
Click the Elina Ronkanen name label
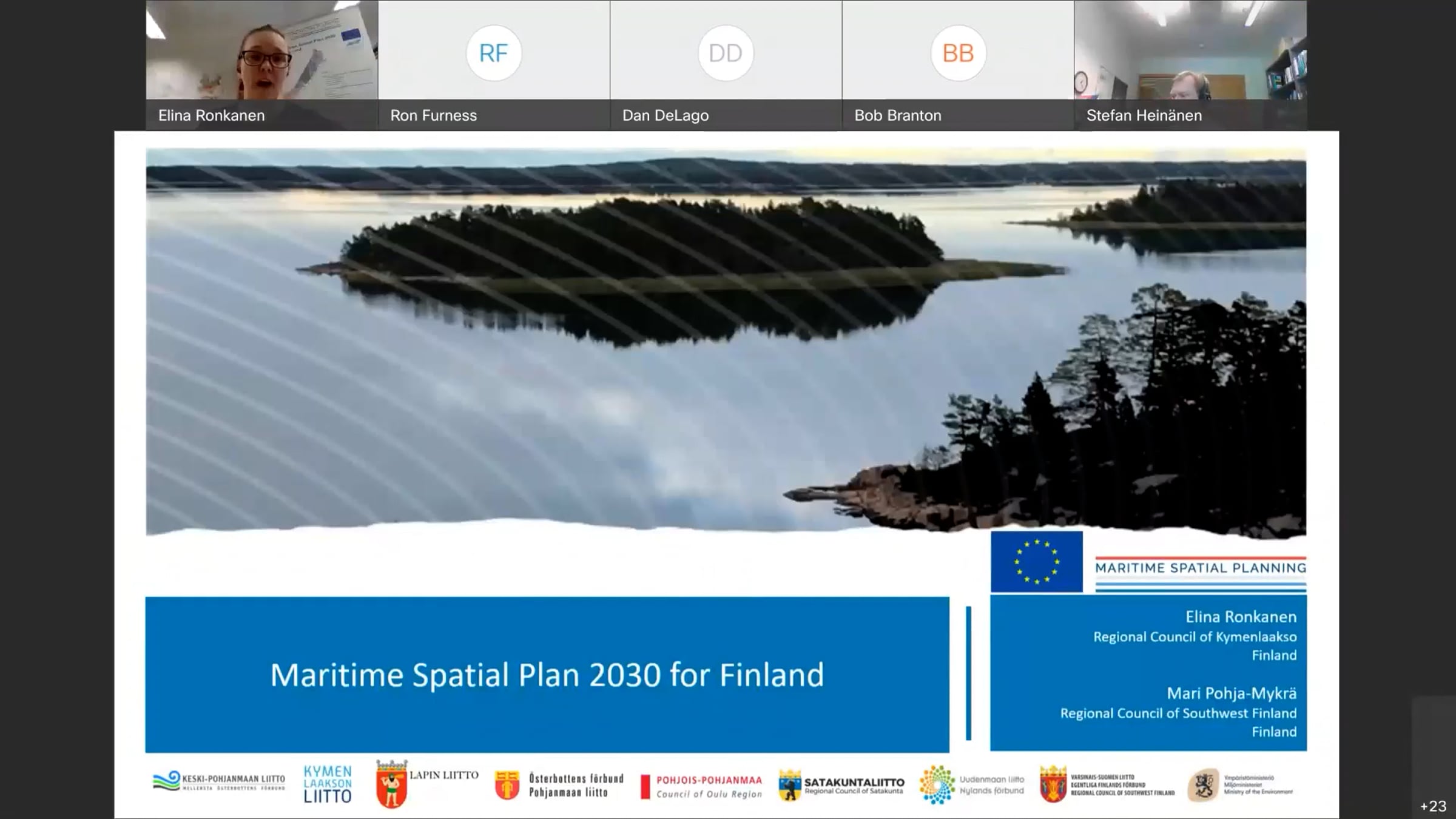pyautogui.click(x=211, y=115)
